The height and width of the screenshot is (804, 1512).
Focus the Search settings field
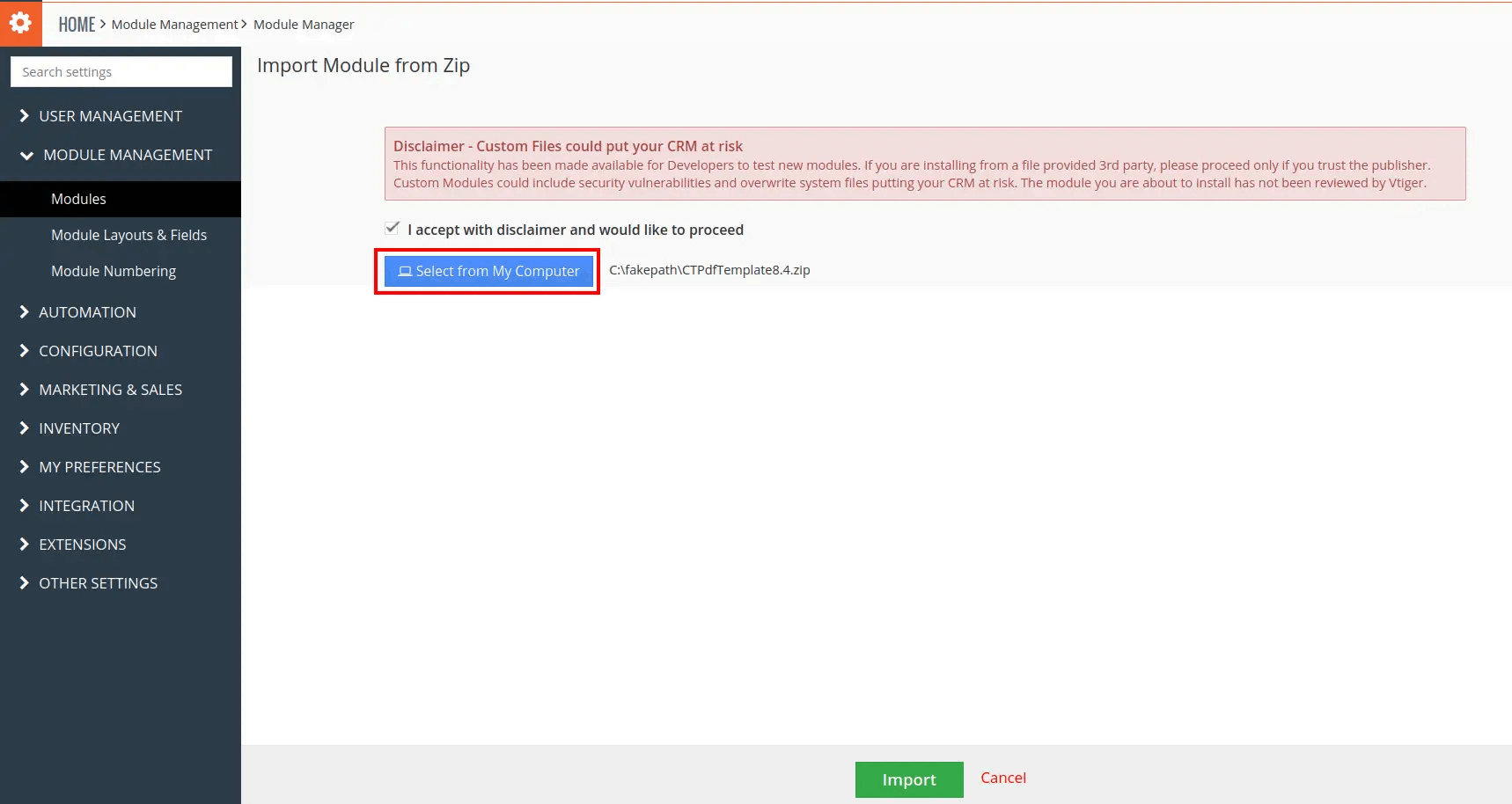click(x=121, y=72)
